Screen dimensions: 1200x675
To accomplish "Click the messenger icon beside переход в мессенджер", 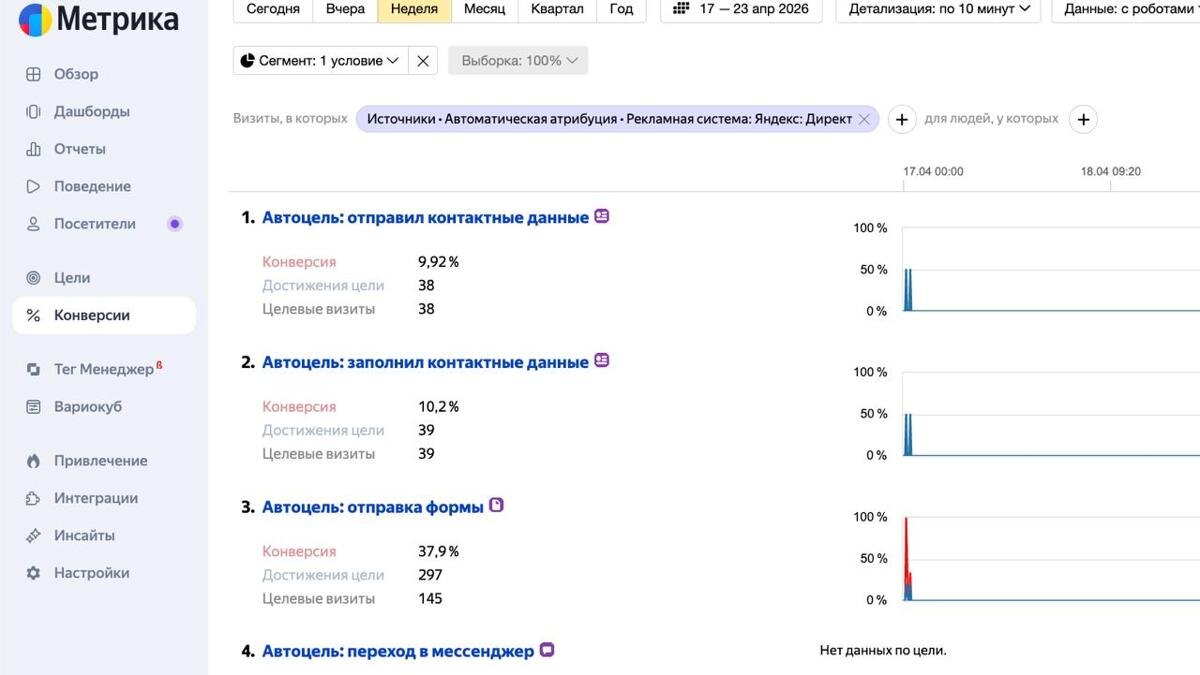I will (x=547, y=650).
